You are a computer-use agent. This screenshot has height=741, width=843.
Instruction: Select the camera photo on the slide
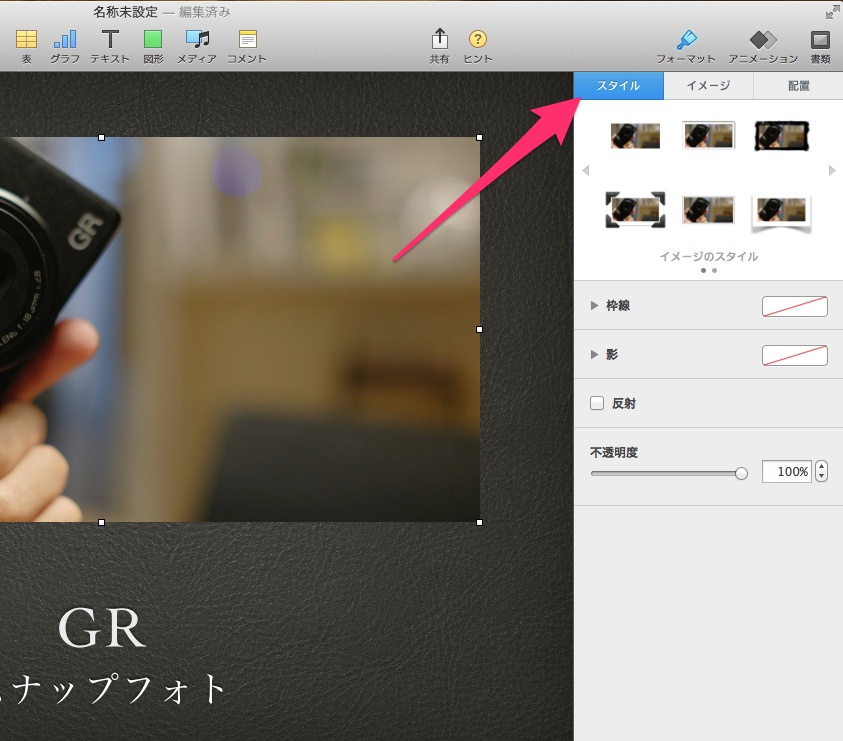(240, 329)
